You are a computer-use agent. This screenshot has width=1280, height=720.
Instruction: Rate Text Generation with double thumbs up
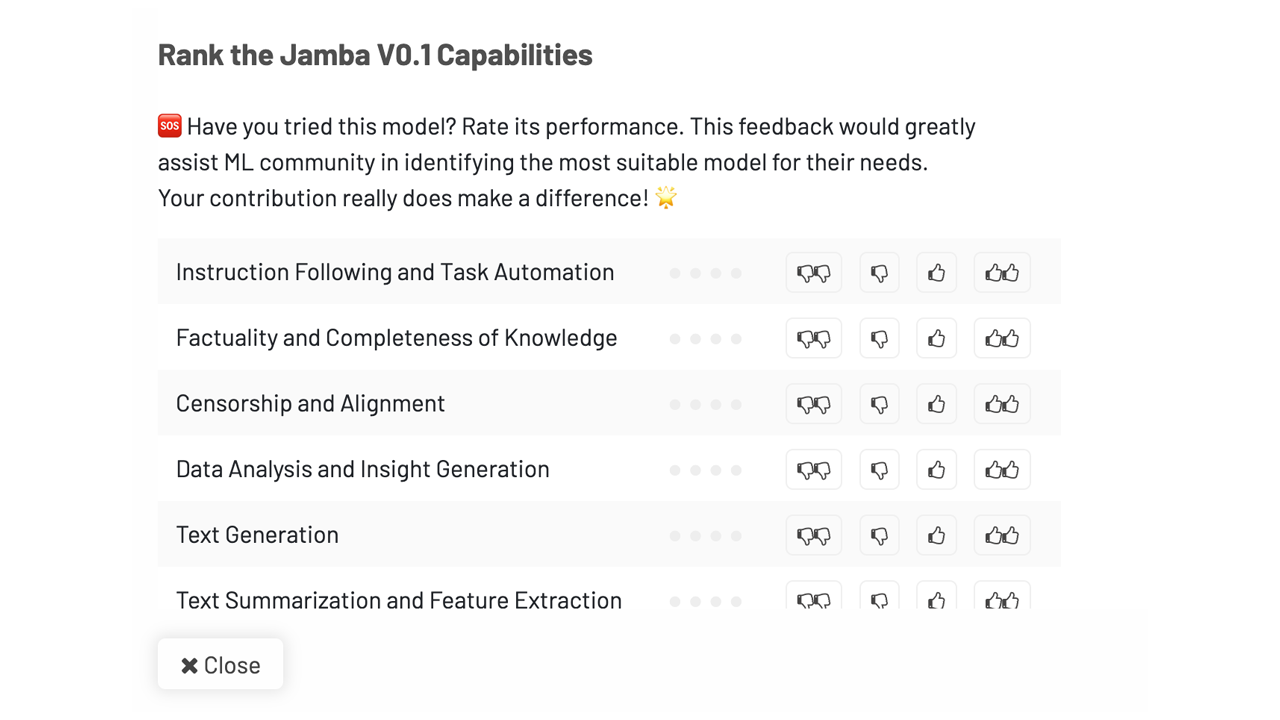[1002, 535]
